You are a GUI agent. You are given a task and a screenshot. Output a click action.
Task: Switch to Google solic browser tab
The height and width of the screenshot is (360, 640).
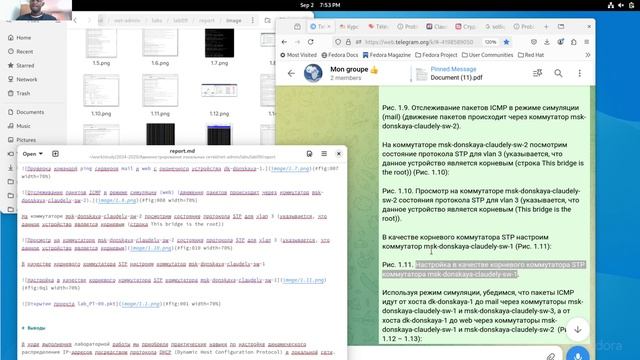(495, 27)
